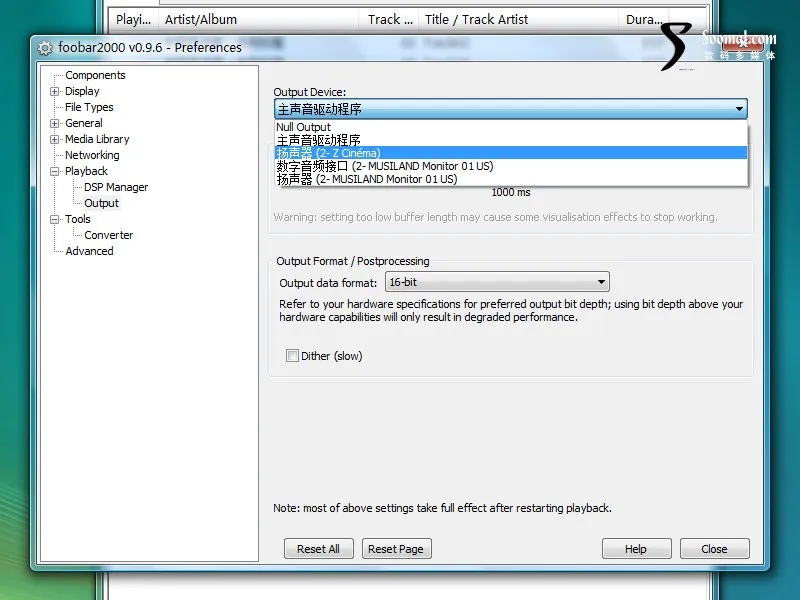The height and width of the screenshot is (600, 800).
Task: Click Track column header in main window
Action: click(x=390, y=20)
